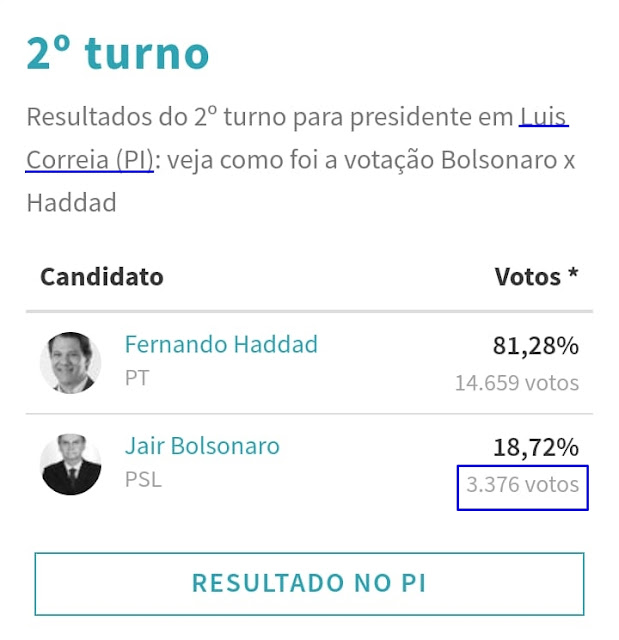Image resolution: width=619 pixels, height=640 pixels.
Task: Click Jair Bolsonaro's portrait photo
Action: pos(71,464)
